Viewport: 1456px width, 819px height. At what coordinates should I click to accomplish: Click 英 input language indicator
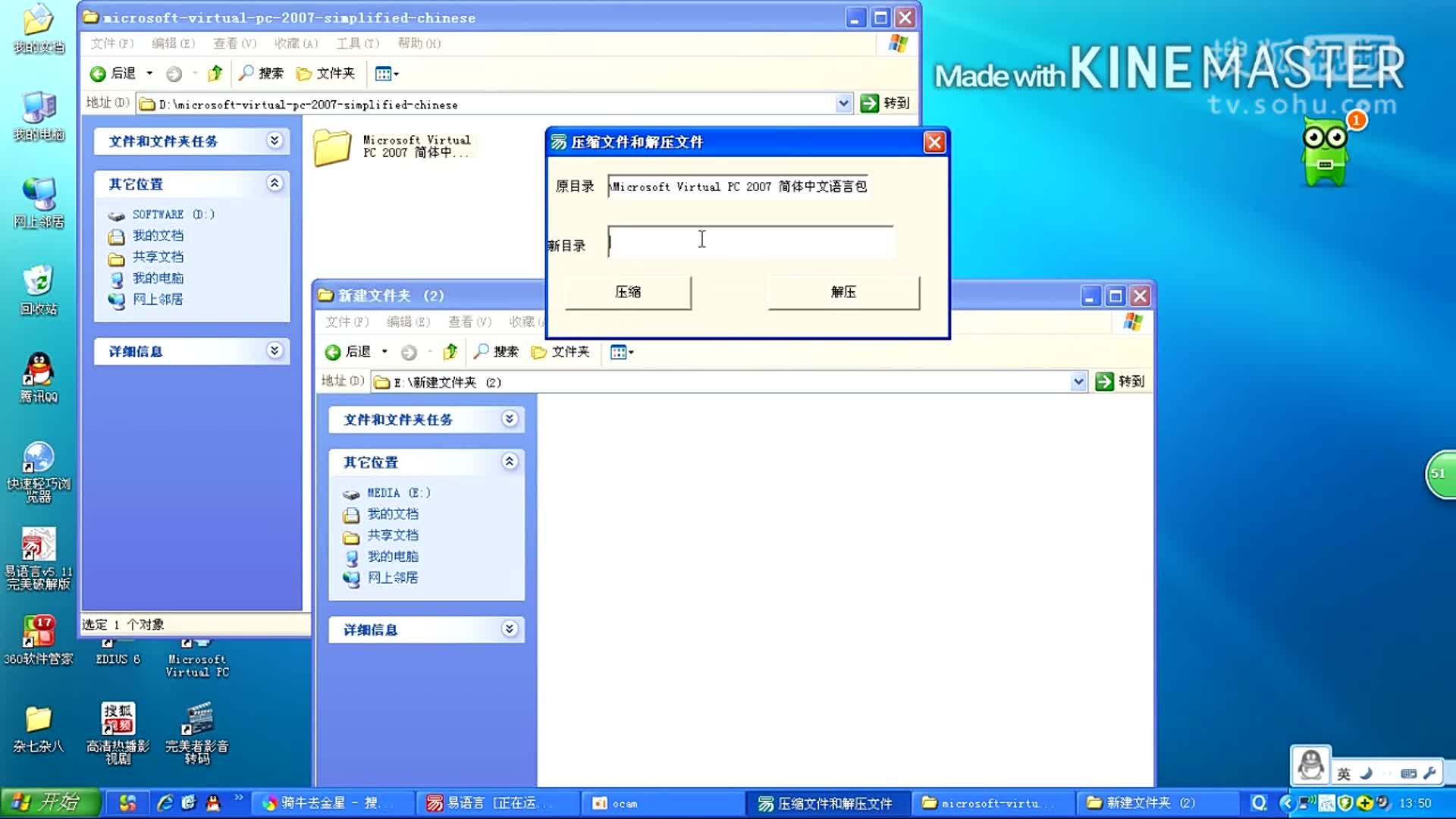(x=1343, y=773)
